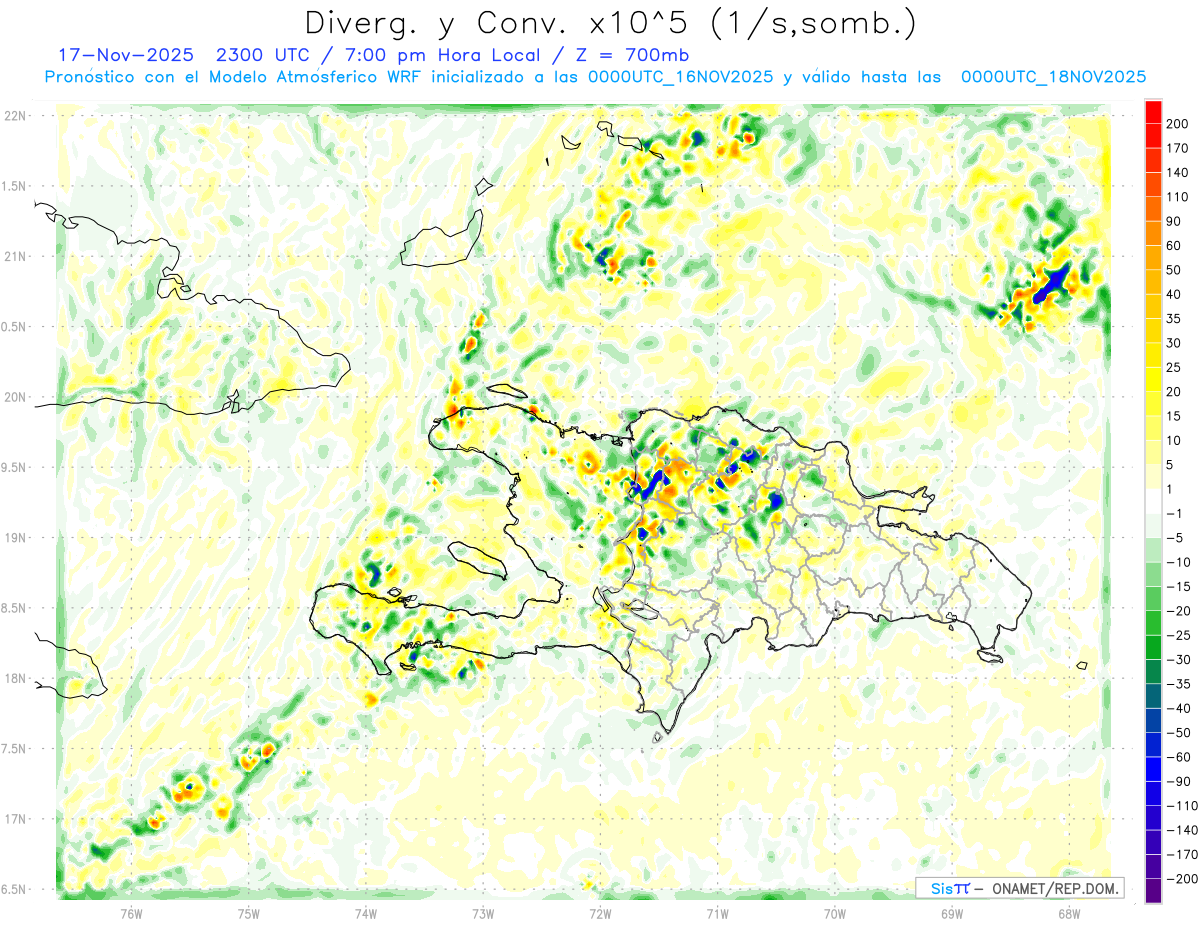Viewport: 1200px width, 927px height.
Task: Click the valid-until time "0000UTC_18NOV2025"
Action: 1053,77
